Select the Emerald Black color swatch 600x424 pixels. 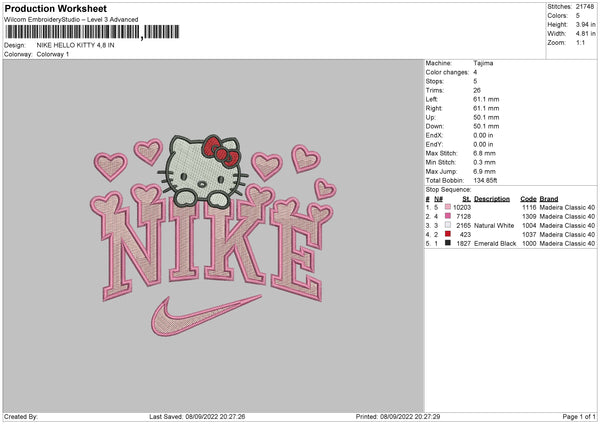pos(450,243)
